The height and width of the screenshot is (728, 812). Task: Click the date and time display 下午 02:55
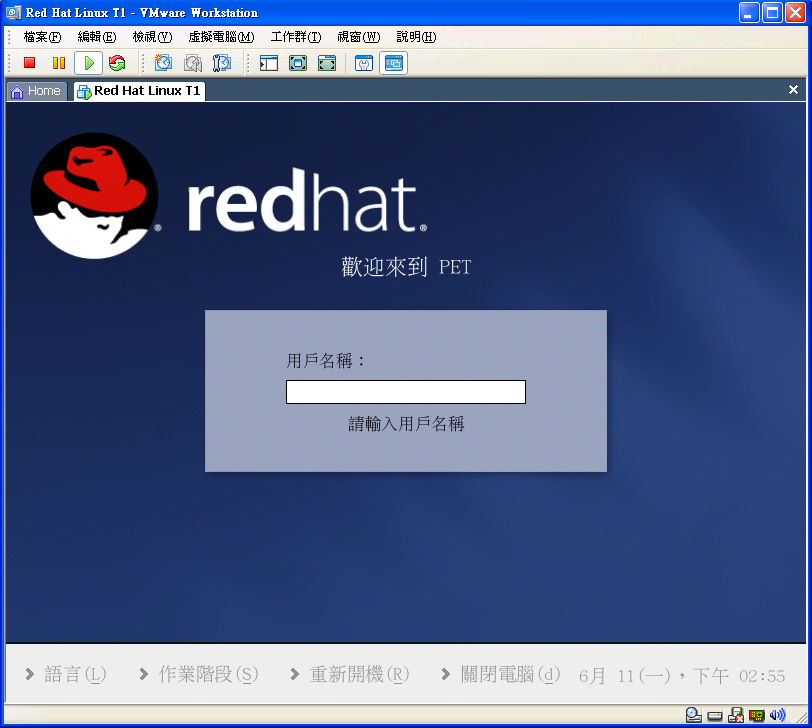click(x=682, y=676)
